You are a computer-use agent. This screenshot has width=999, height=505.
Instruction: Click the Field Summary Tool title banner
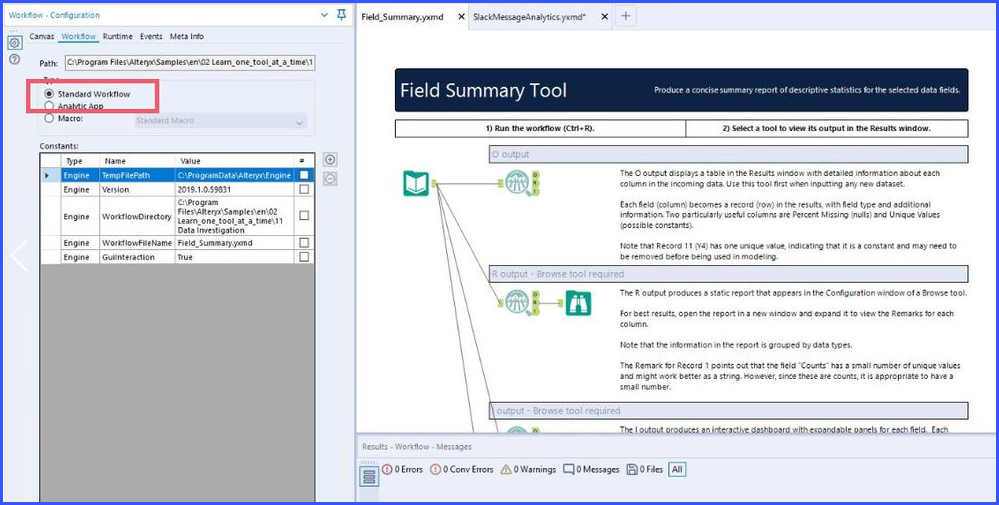681,90
